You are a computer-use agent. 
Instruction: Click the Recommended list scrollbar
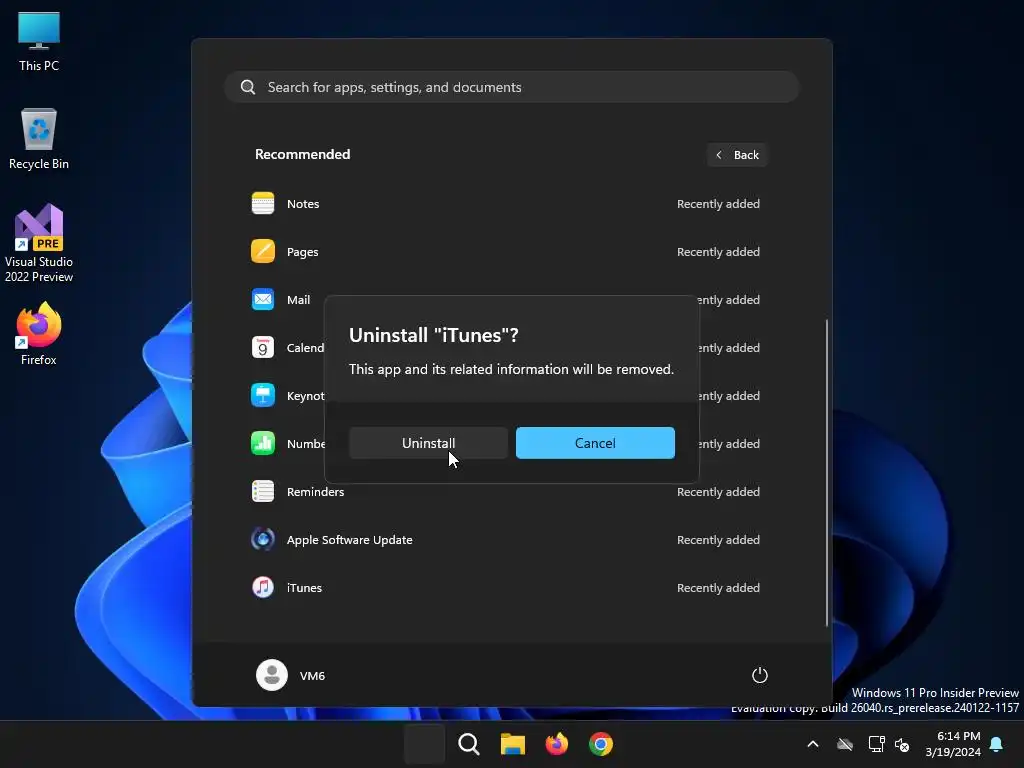(827, 473)
